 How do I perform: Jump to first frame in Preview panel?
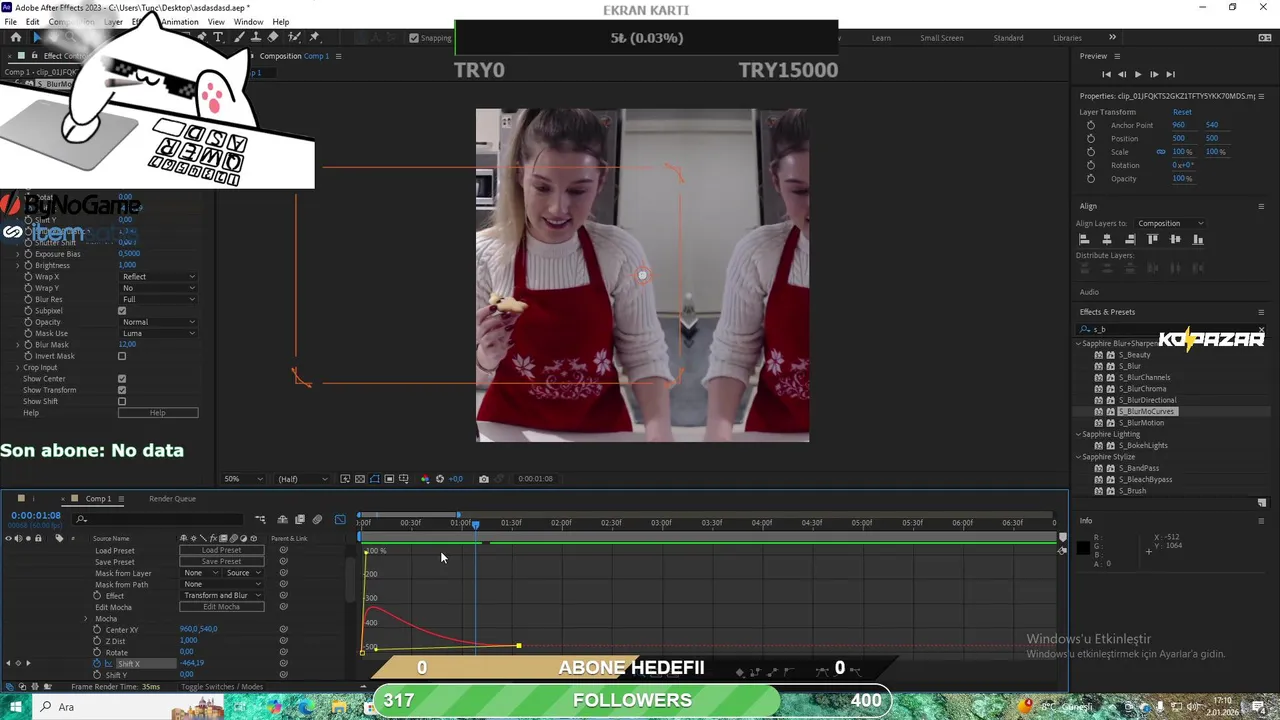coord(1106,74)
